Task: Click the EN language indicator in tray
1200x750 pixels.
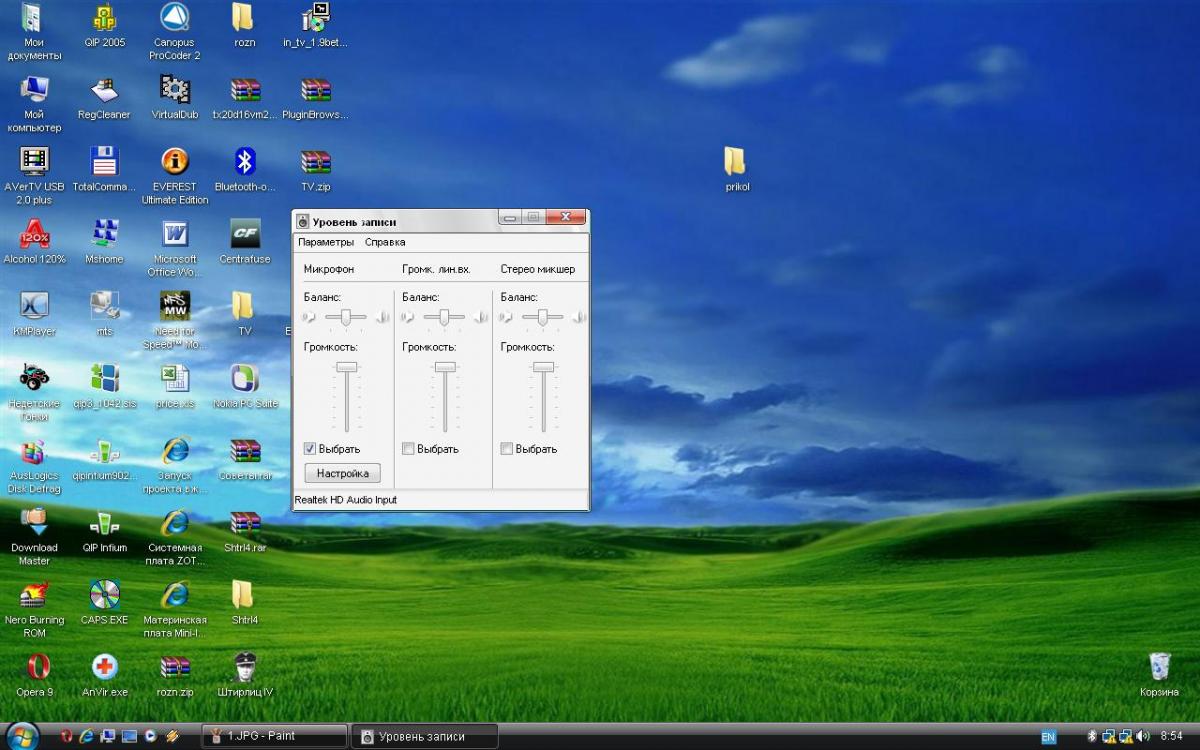Action: pos(1048,737)
